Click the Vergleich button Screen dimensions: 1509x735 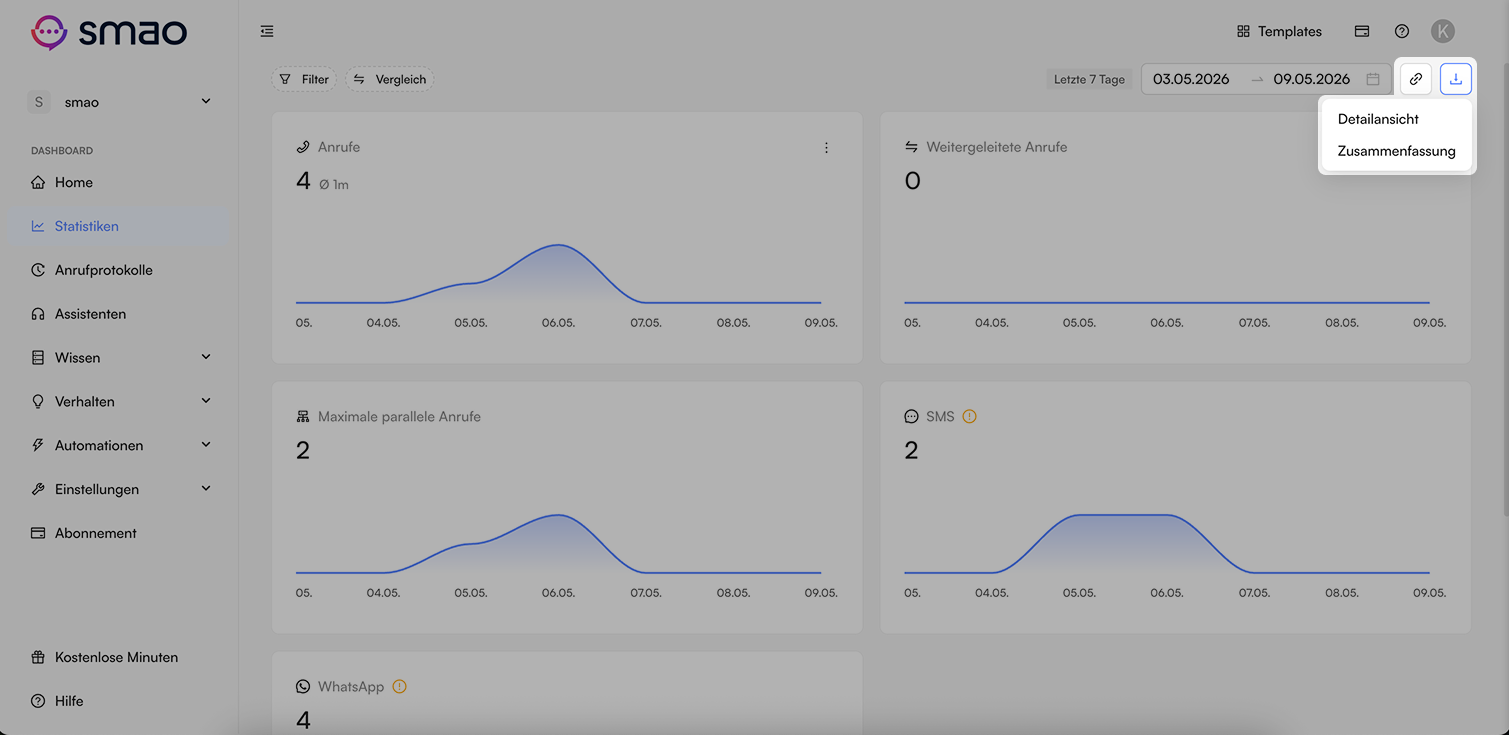[x=390, y=79]
